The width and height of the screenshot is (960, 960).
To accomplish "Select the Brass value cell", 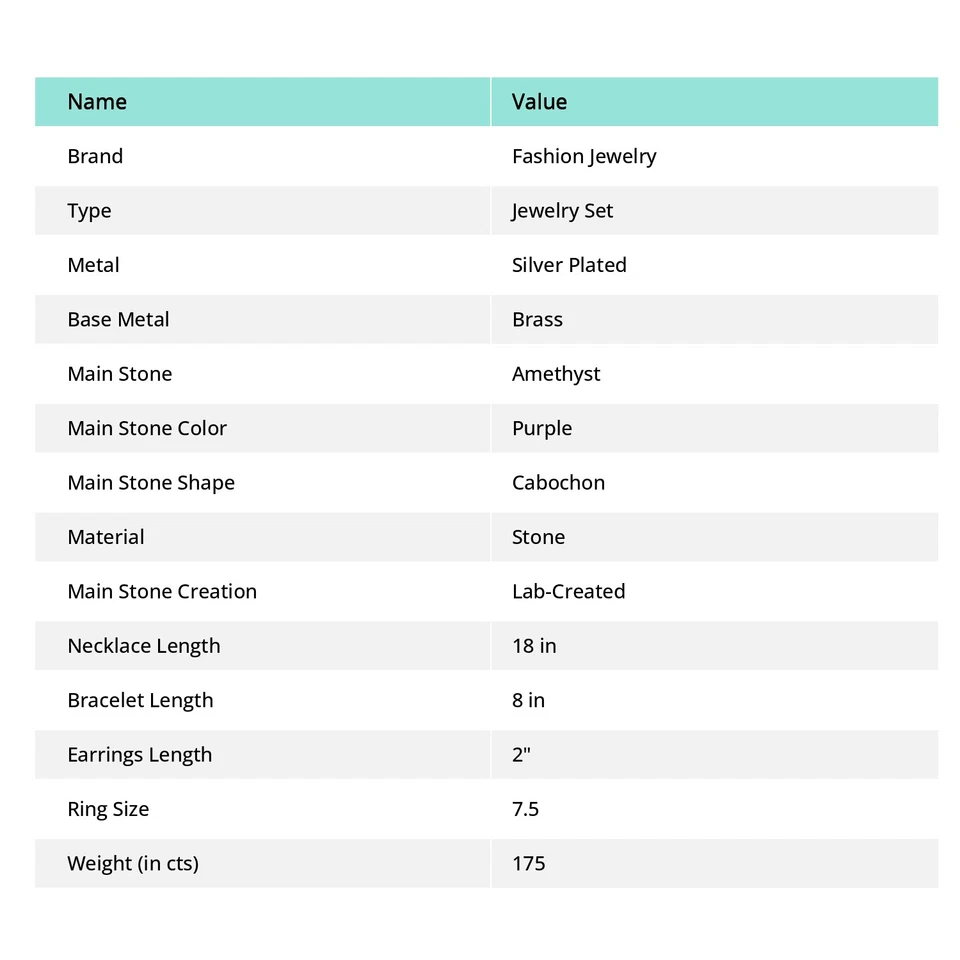I will 537,320.
